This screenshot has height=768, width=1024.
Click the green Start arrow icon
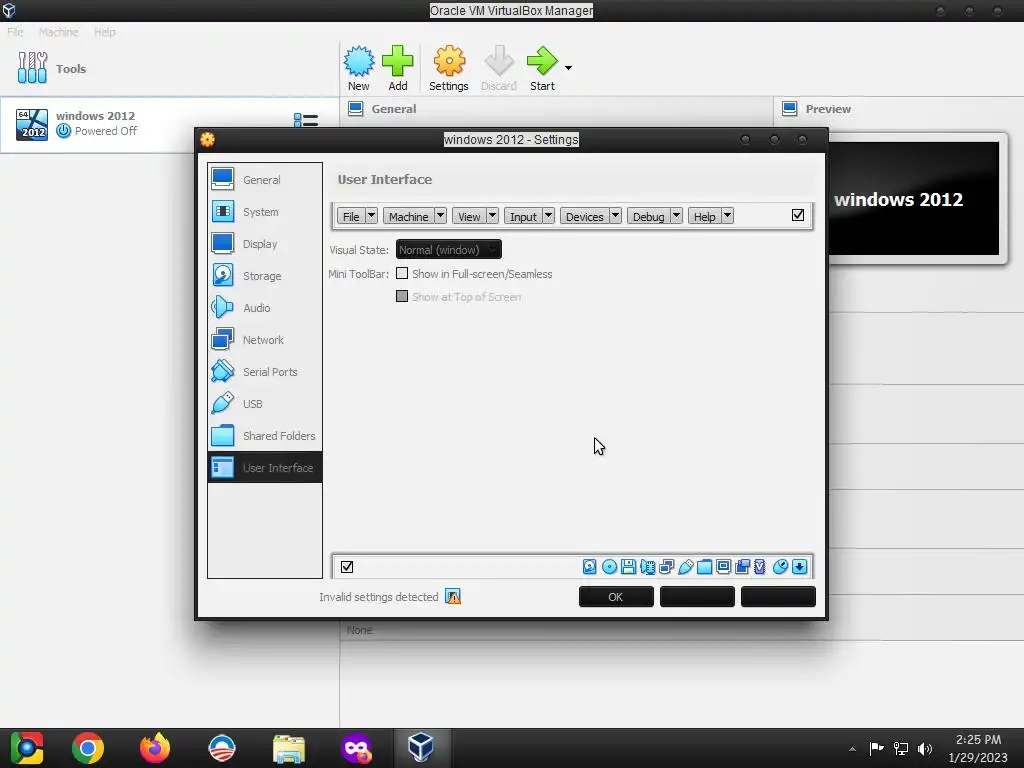coord(541,61)
